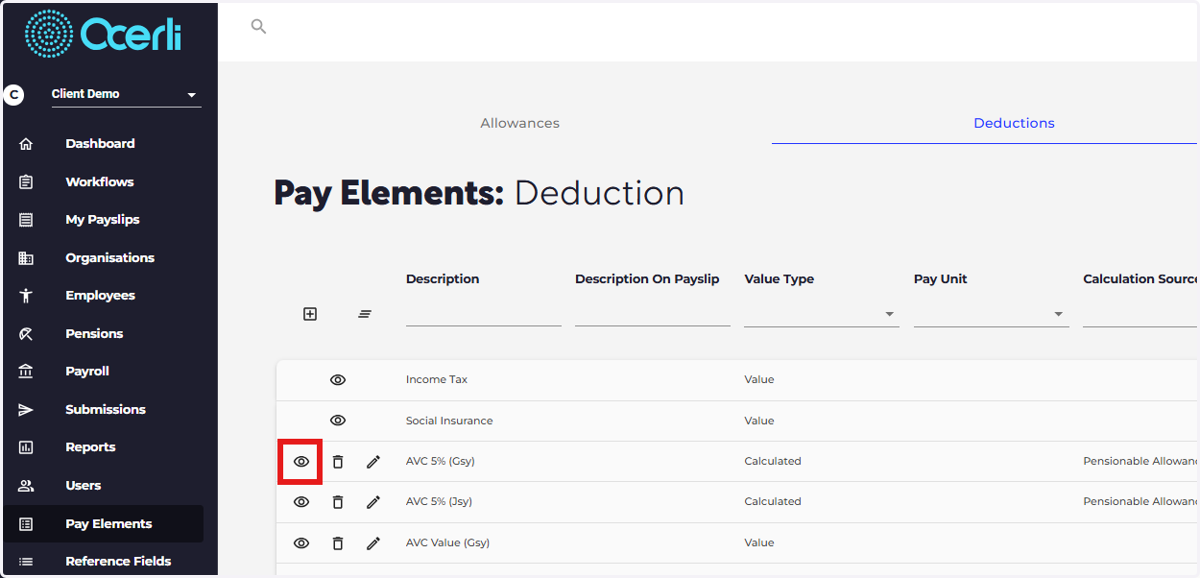
Task: View the AVC 5% (Gsy) eye icon
Action: (x=301, y=462)
